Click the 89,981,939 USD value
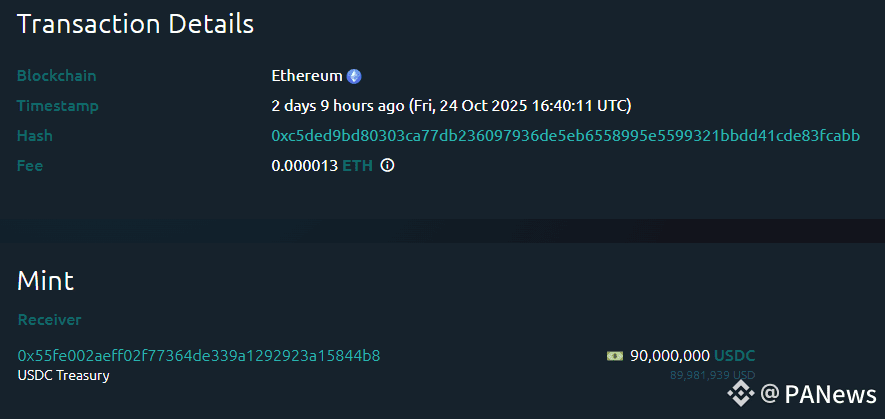Viewport: 885px width, 419px height. tap(713, 375)
